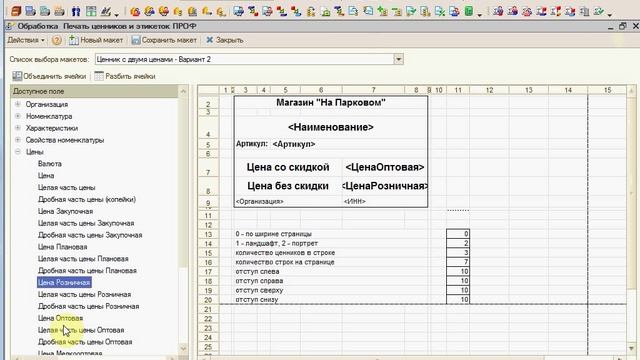This screenshot has width=640, height=360.
Task: Click the 'Цена без скидки' cell
Action: click(x=288, y=186)
